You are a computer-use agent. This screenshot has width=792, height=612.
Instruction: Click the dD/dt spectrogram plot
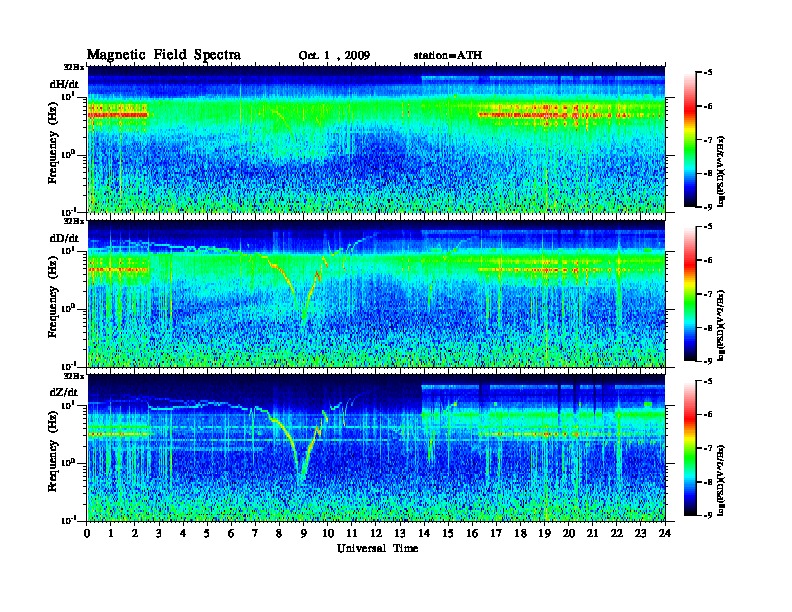(x=376, y=293)
